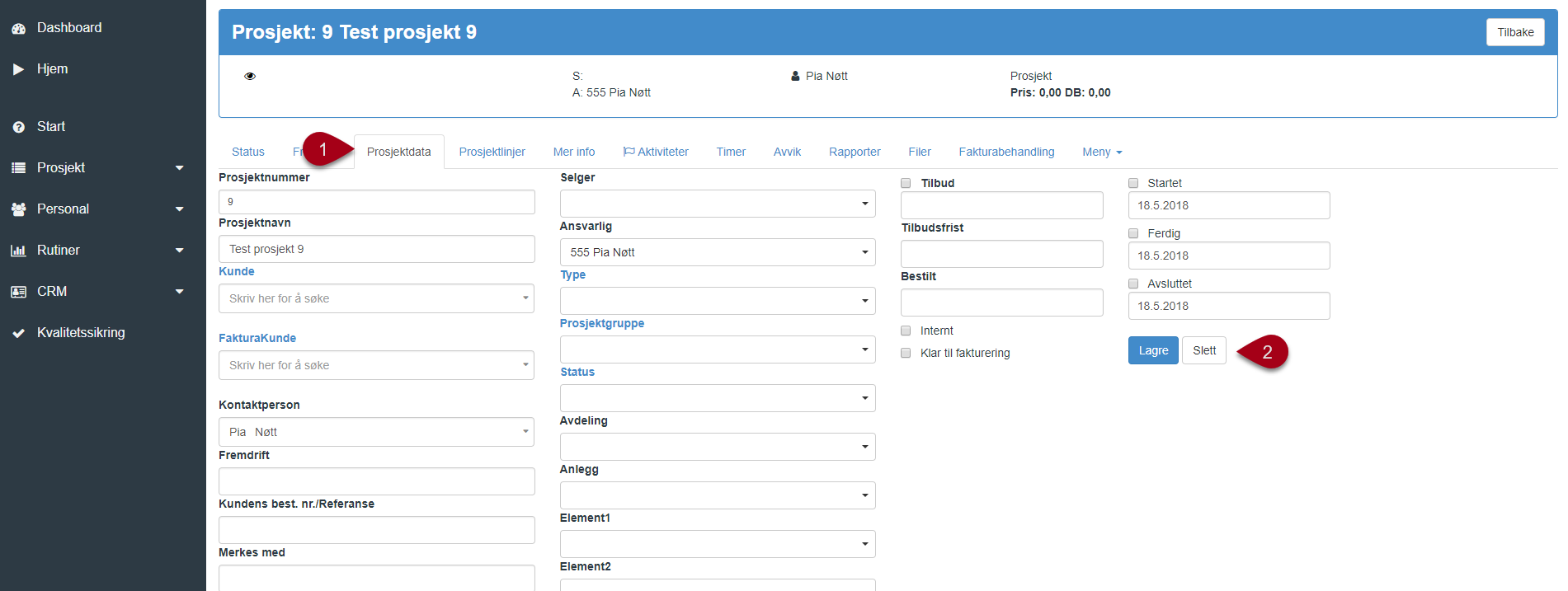1568x591 pixels.
Task: Click the Kunde label link
Action: 237,271
